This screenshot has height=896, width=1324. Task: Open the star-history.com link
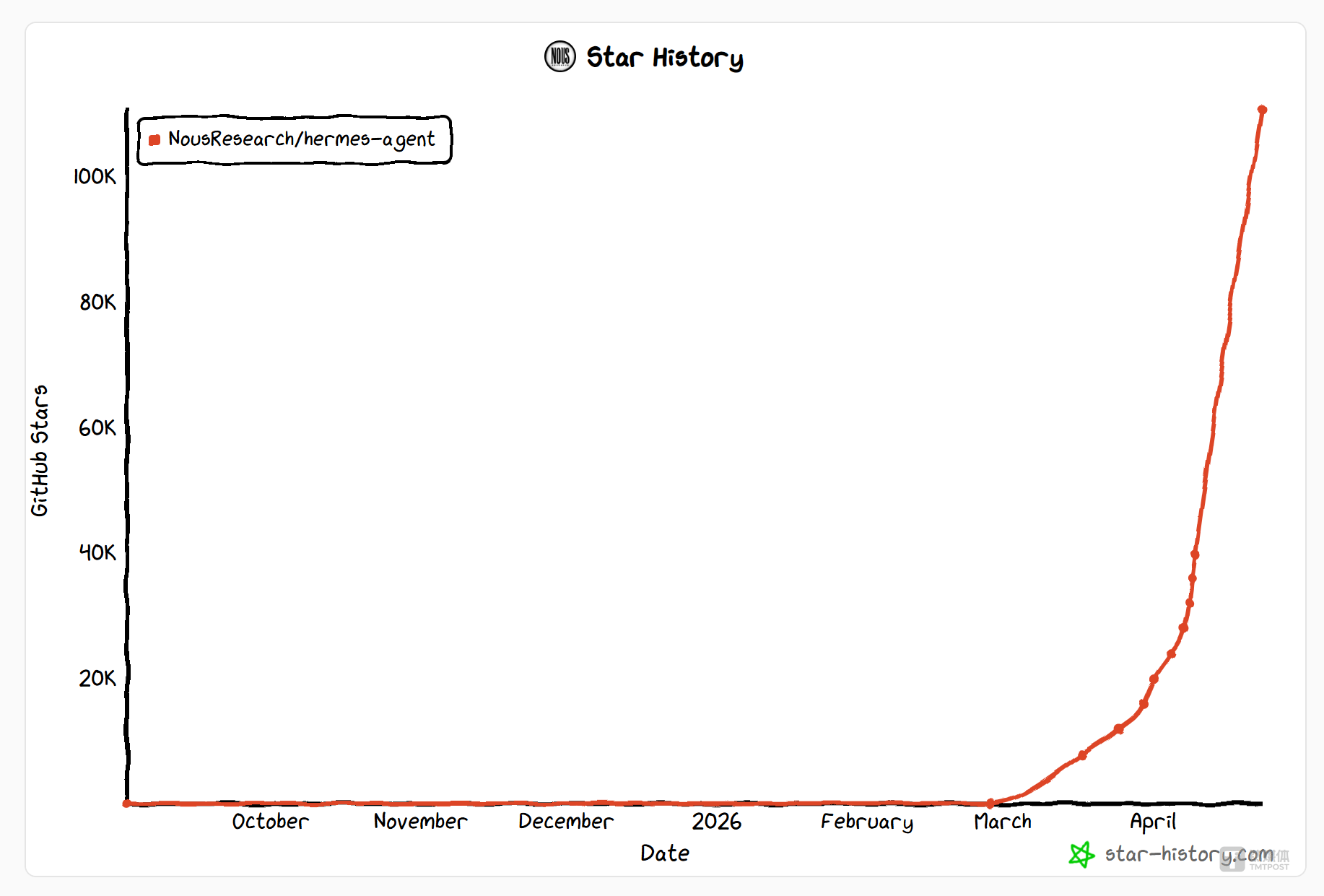1188,855
